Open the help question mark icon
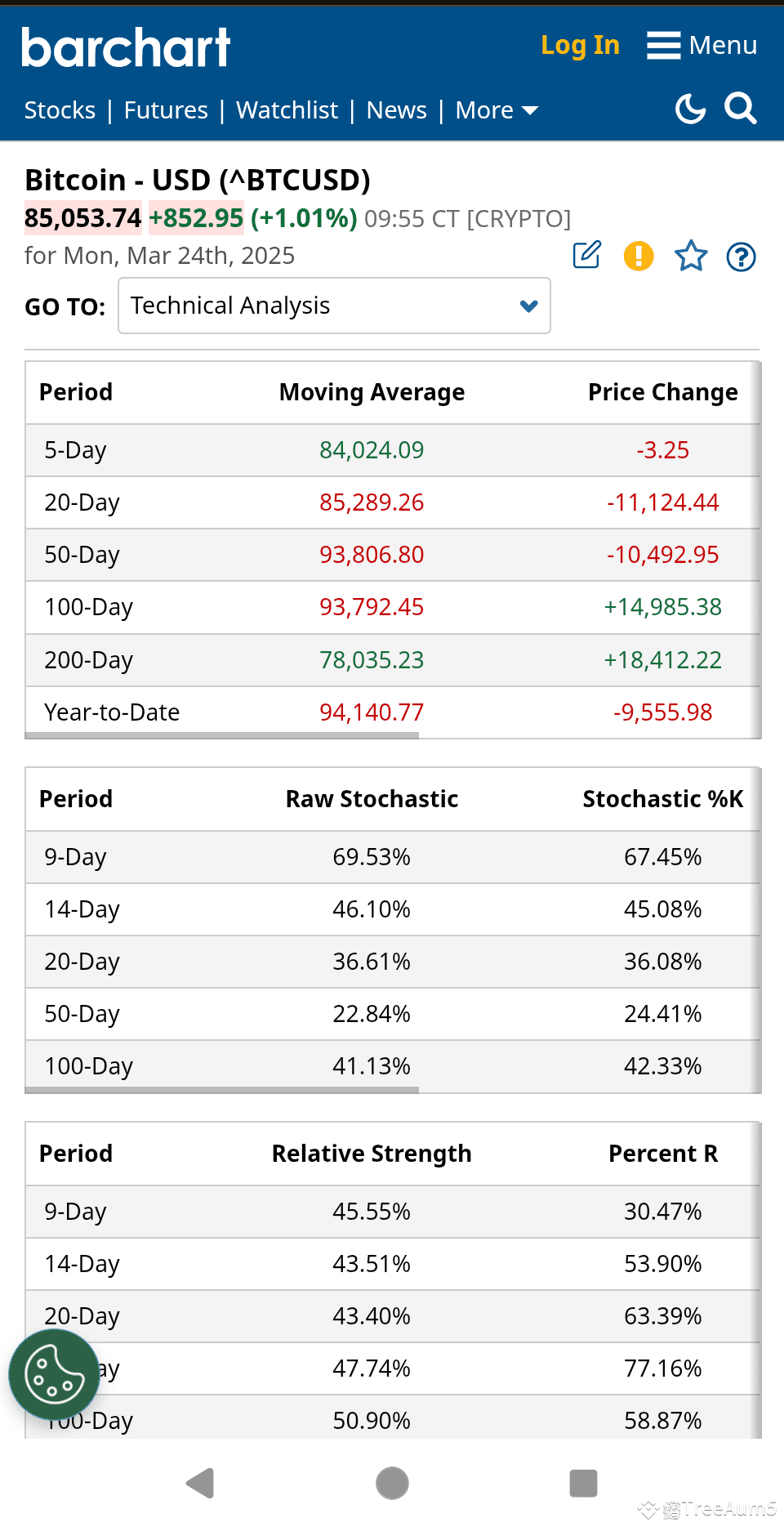 tap(742, 257)
